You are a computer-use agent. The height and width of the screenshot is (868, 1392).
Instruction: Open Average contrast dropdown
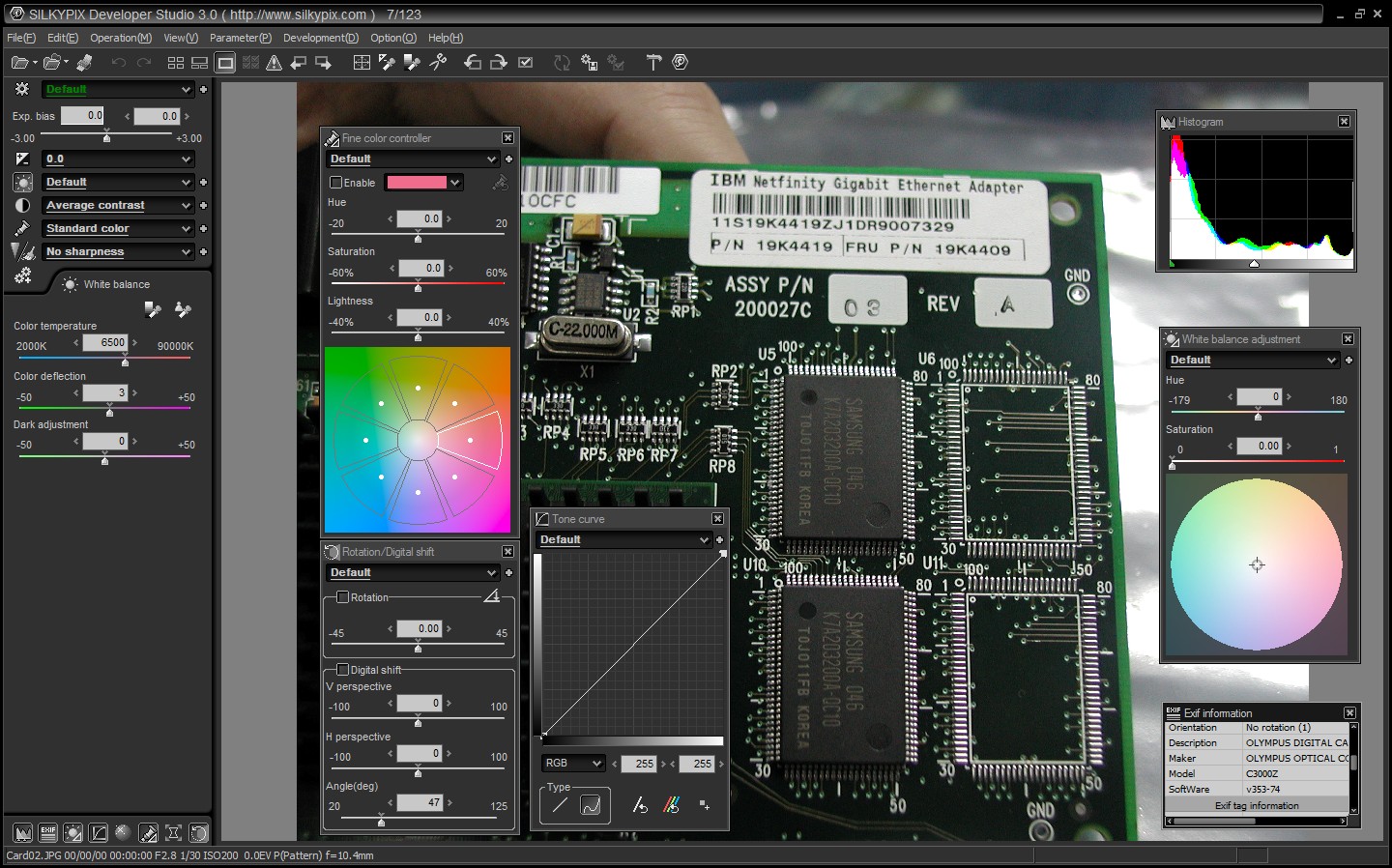[119, 205]
